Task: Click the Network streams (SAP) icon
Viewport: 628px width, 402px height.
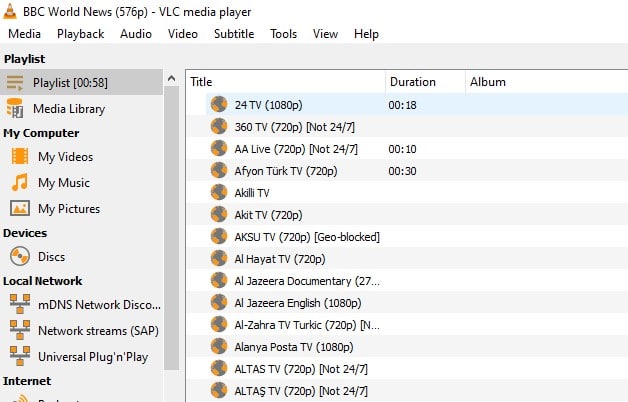Action: [20, 330]
